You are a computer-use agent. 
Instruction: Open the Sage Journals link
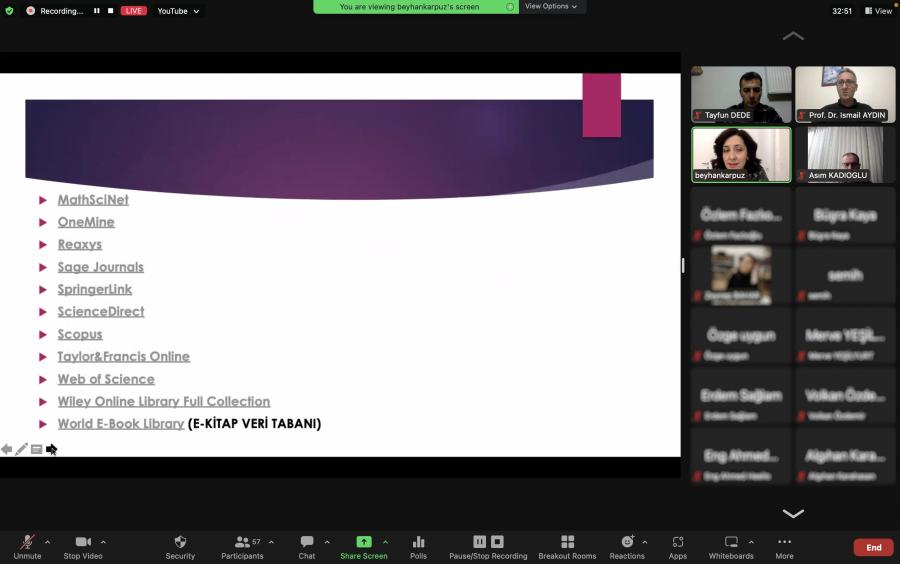pyautogui.click(x=100, y=267)
